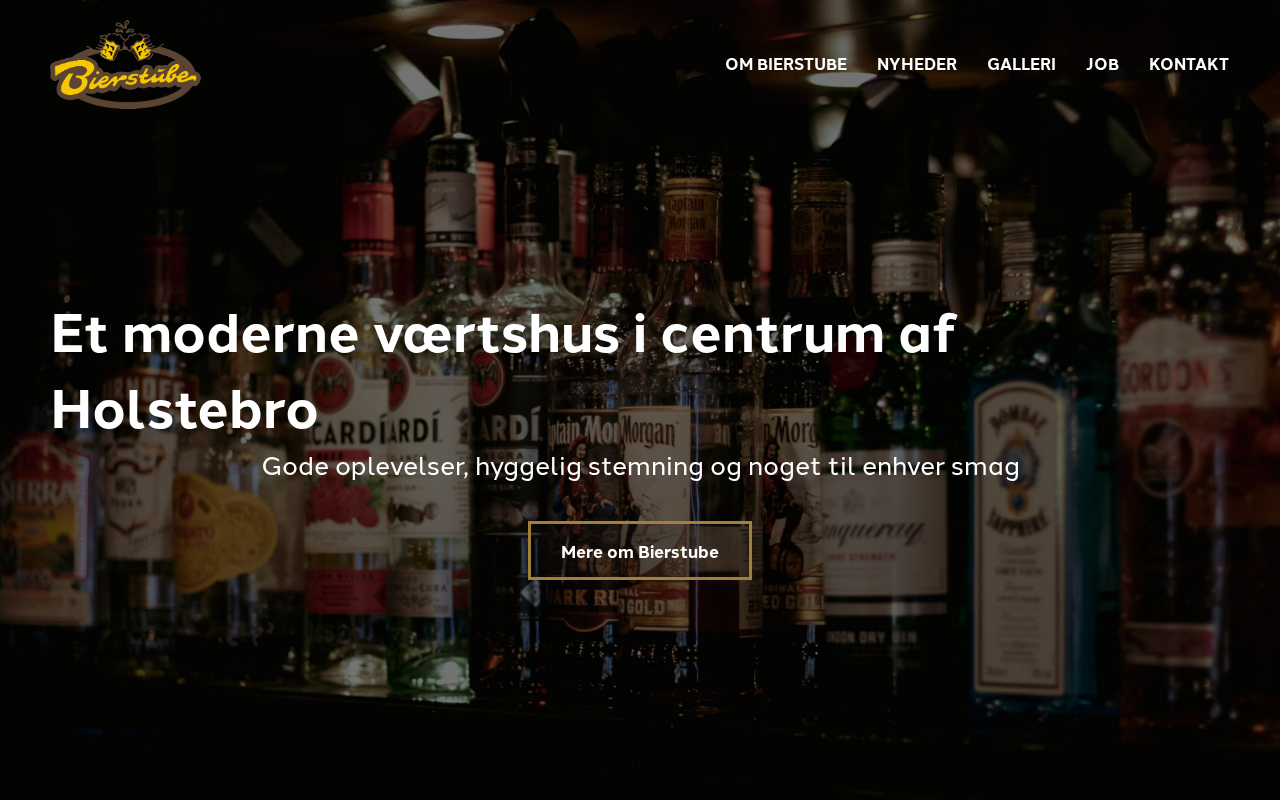Open the Galleri navigation link
Image resolution: width=1280 pixels, height=800 pixels.
pos(1021,64)
